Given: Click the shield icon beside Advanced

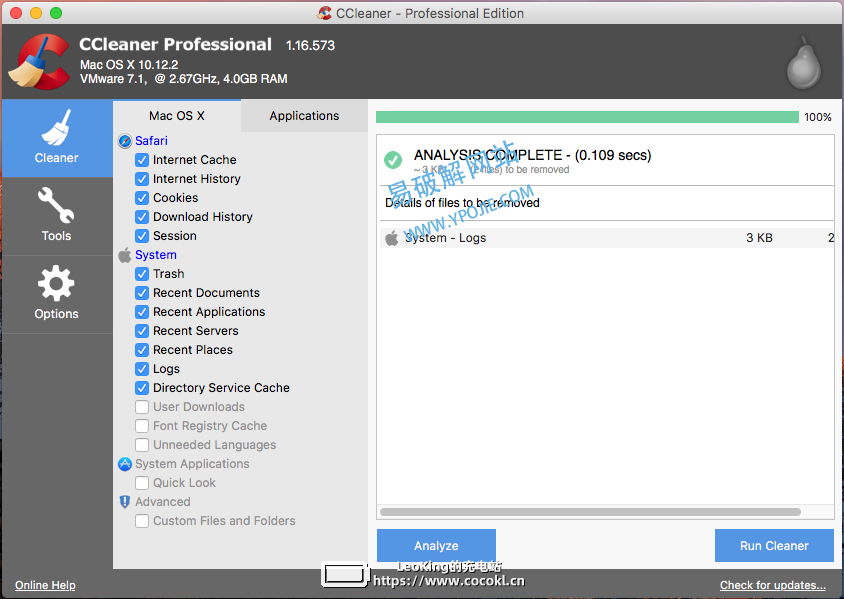Looking at the screenshot, I should point(125,502).
